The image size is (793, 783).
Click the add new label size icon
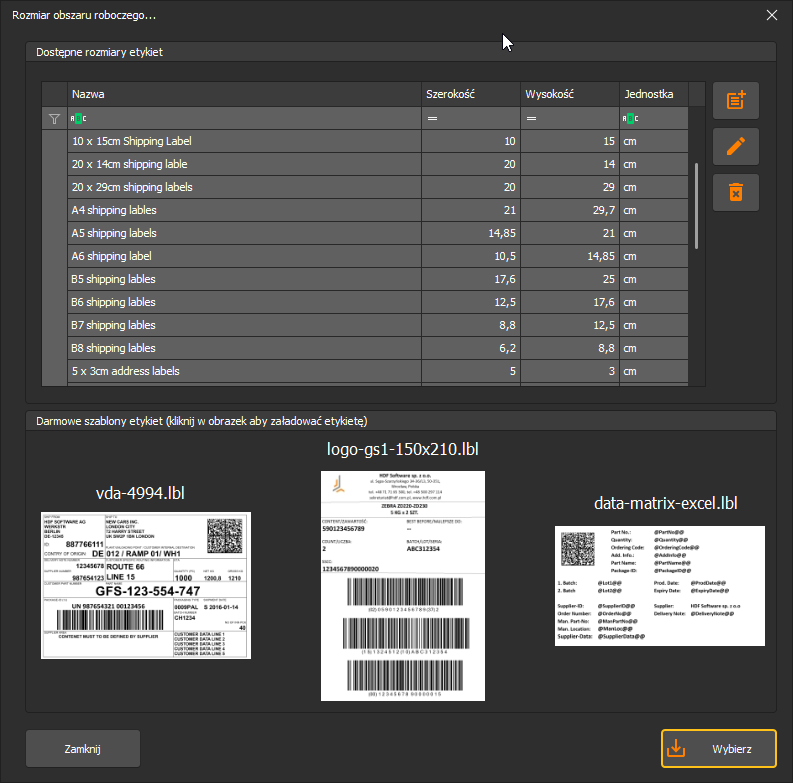[735, 100]
